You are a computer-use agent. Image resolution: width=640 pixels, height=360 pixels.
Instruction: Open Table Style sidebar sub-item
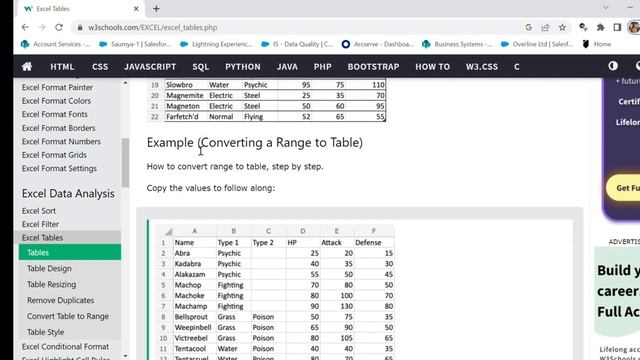click(45, 332)
